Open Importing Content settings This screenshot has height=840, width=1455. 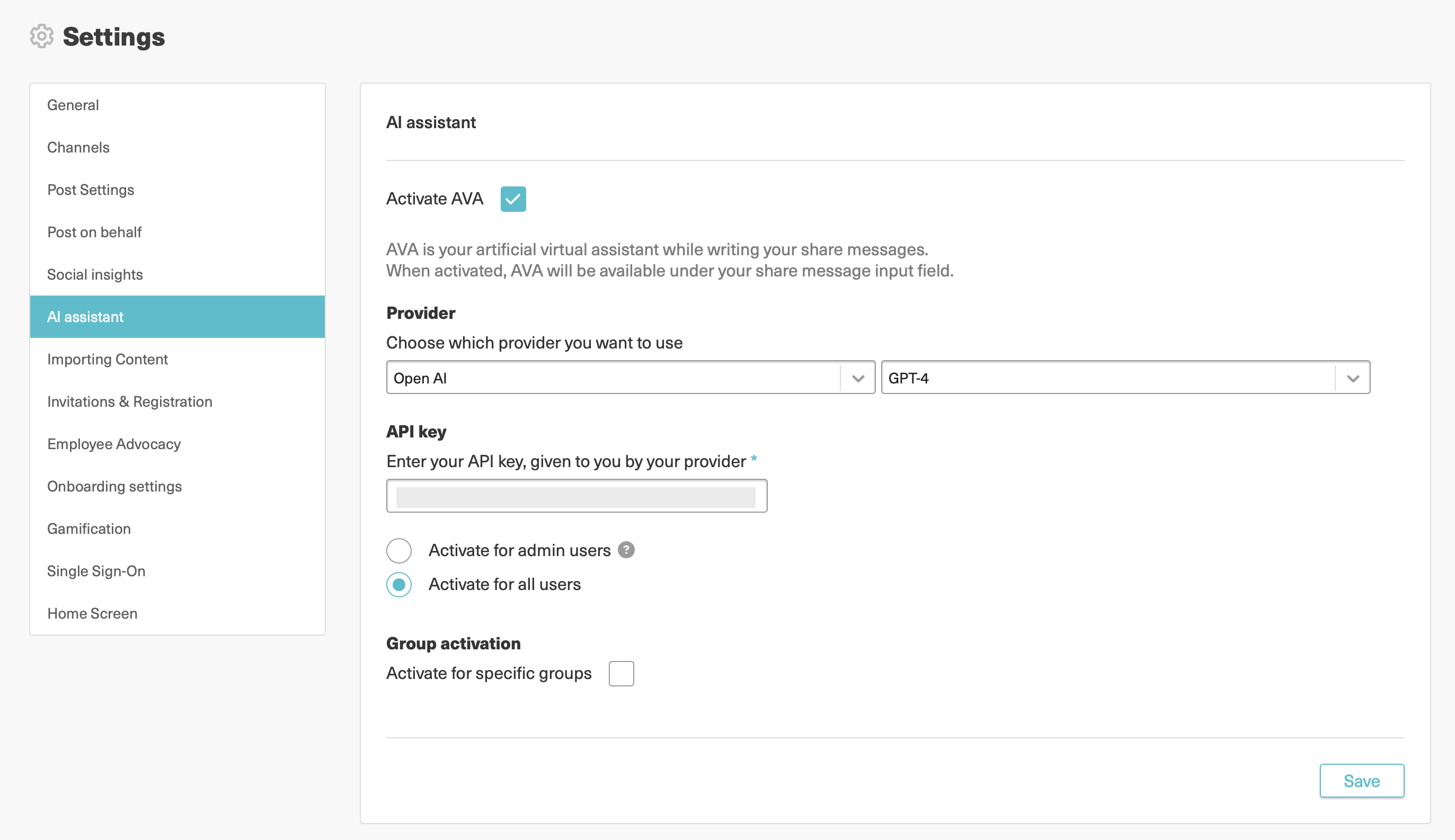177,360
